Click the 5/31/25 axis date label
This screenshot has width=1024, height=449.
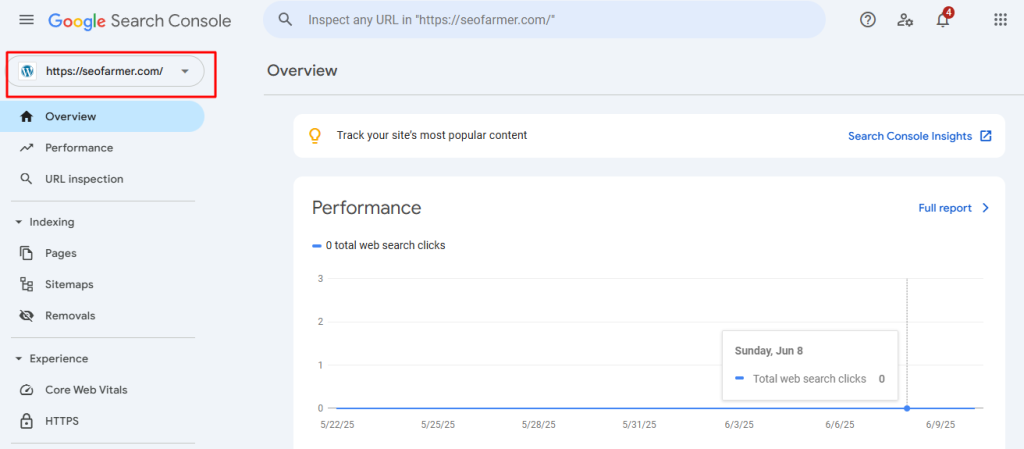click(x=640, y=424)
